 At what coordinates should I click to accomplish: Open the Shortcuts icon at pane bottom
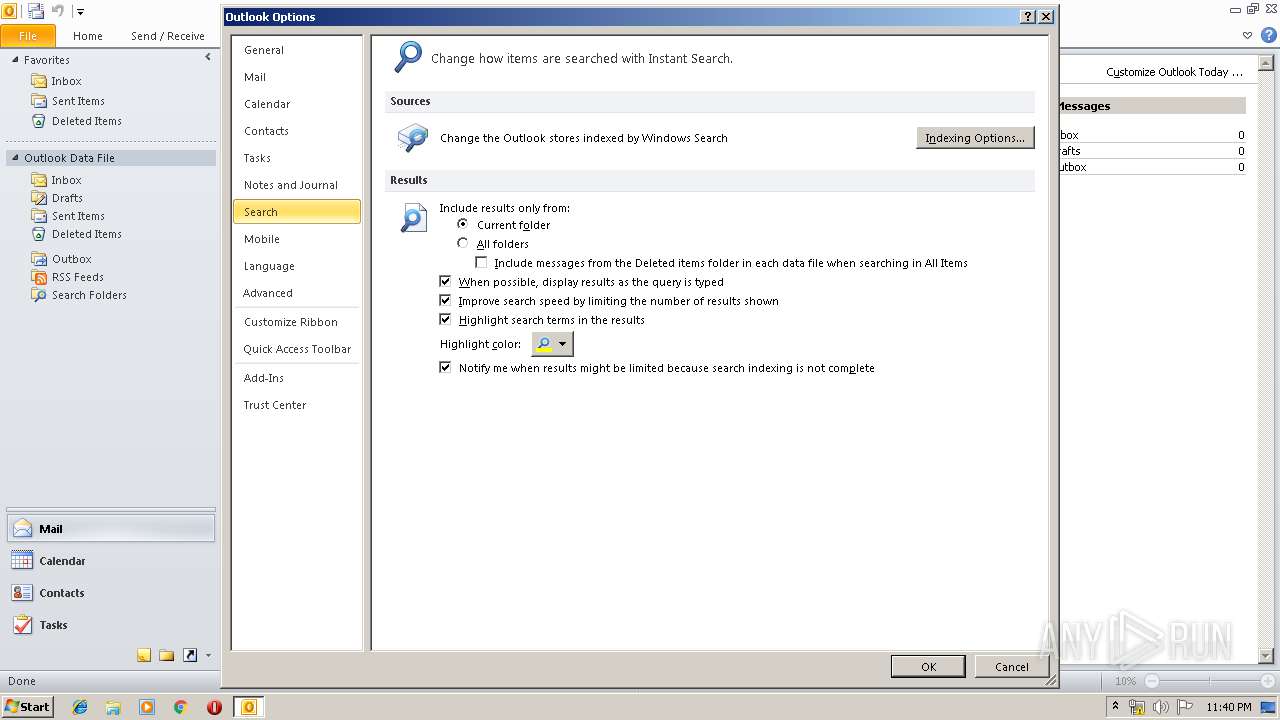[x=190, y=656]
